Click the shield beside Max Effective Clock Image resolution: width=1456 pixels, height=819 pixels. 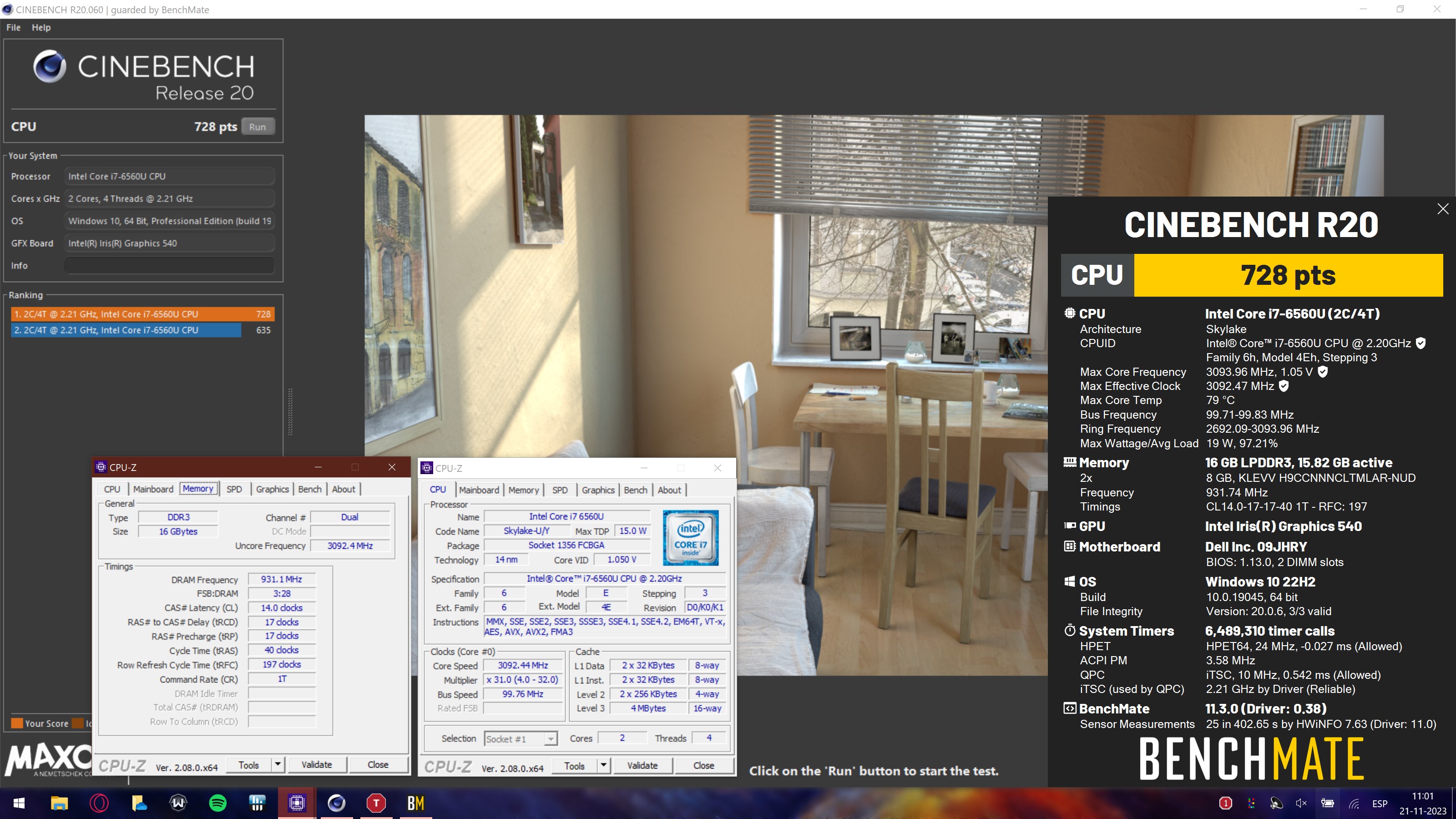tap(1284, 386)
